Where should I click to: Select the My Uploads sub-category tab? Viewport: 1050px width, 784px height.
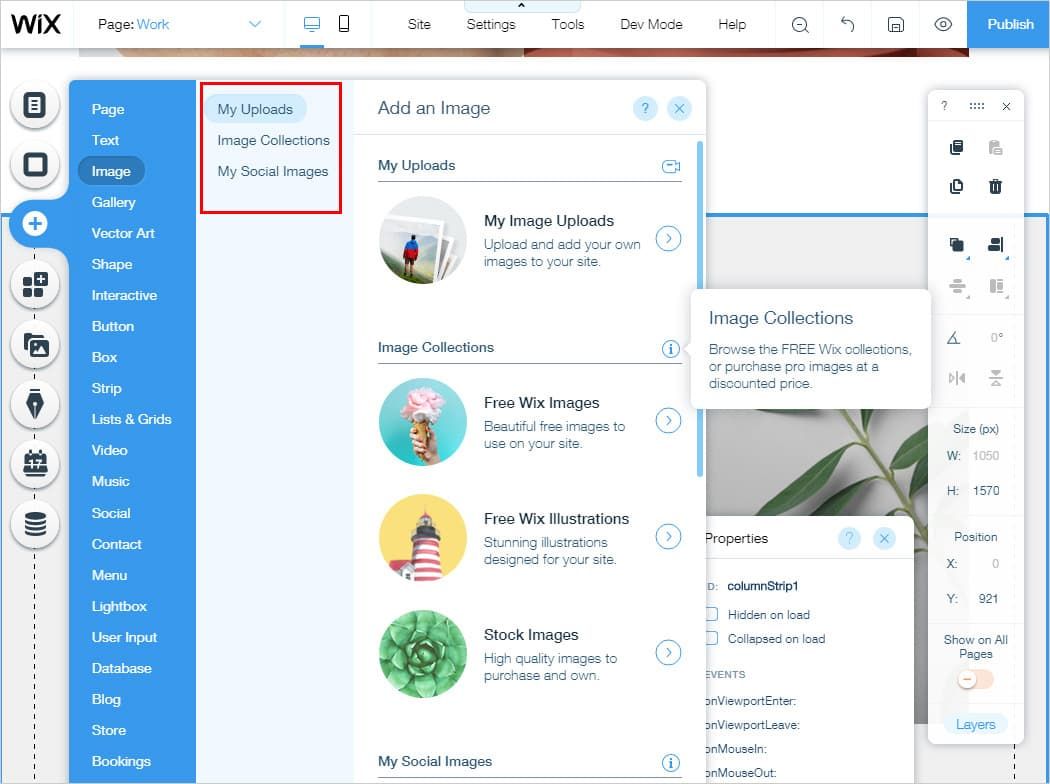255,109
